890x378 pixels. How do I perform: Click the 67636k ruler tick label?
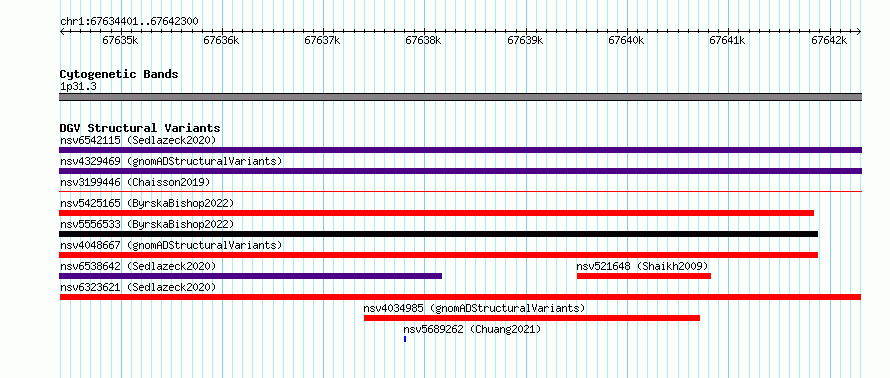coord(221,40)
